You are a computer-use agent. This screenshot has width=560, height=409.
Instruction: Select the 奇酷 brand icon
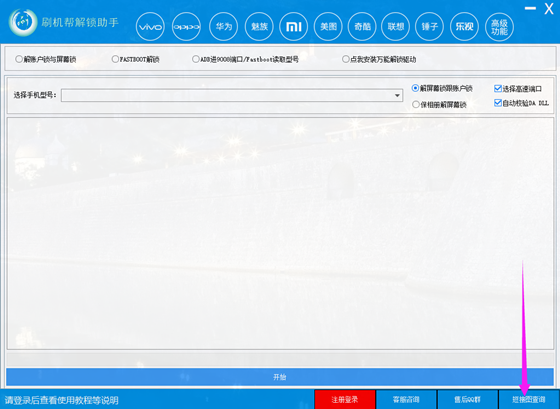click(x=362, y=27)
